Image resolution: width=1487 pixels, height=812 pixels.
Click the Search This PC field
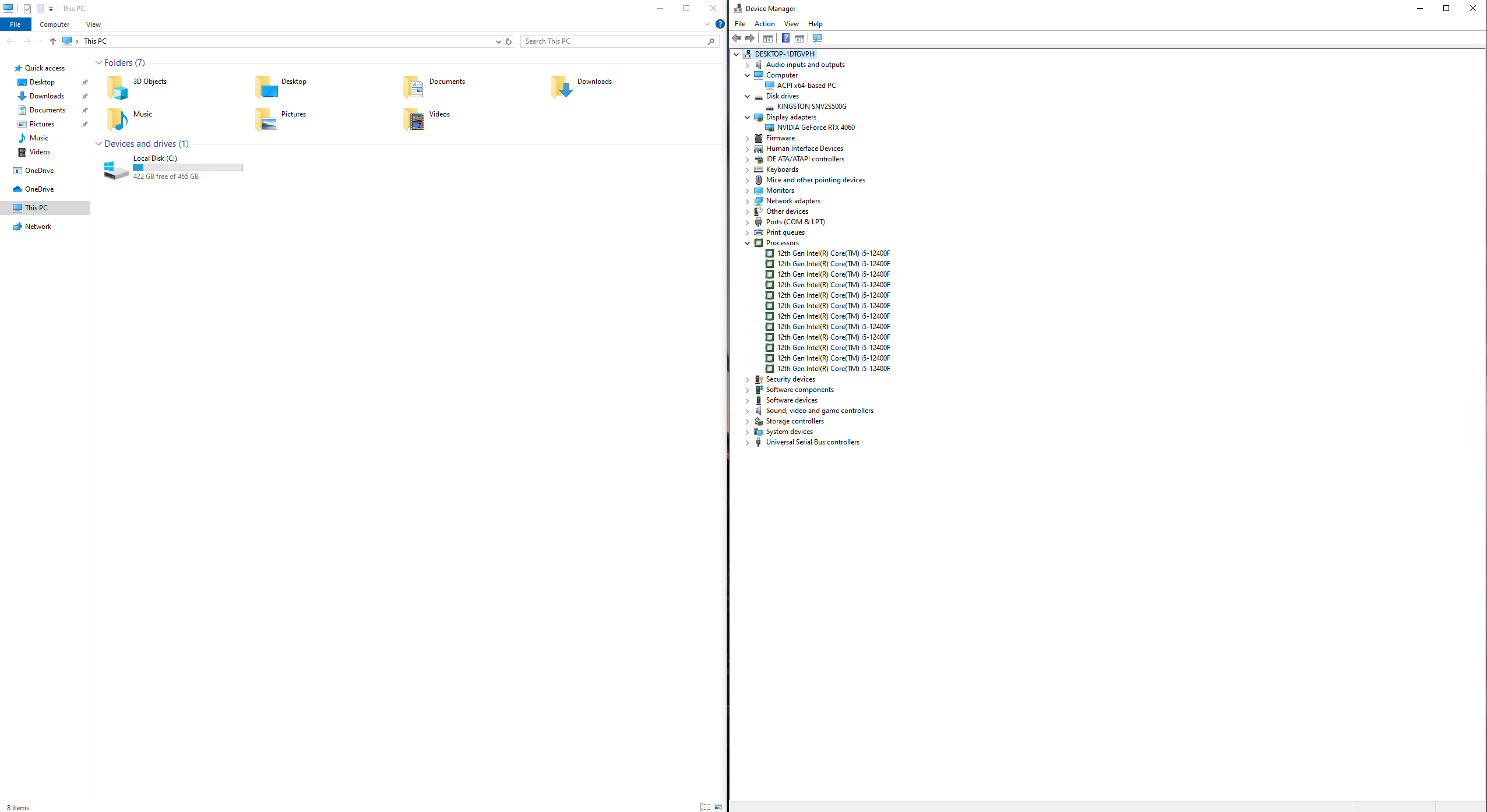612,41
